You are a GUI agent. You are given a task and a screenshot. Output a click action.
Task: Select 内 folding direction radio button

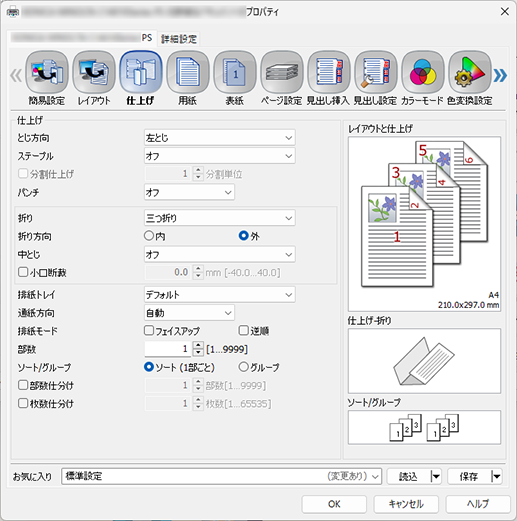click(149, 236)
